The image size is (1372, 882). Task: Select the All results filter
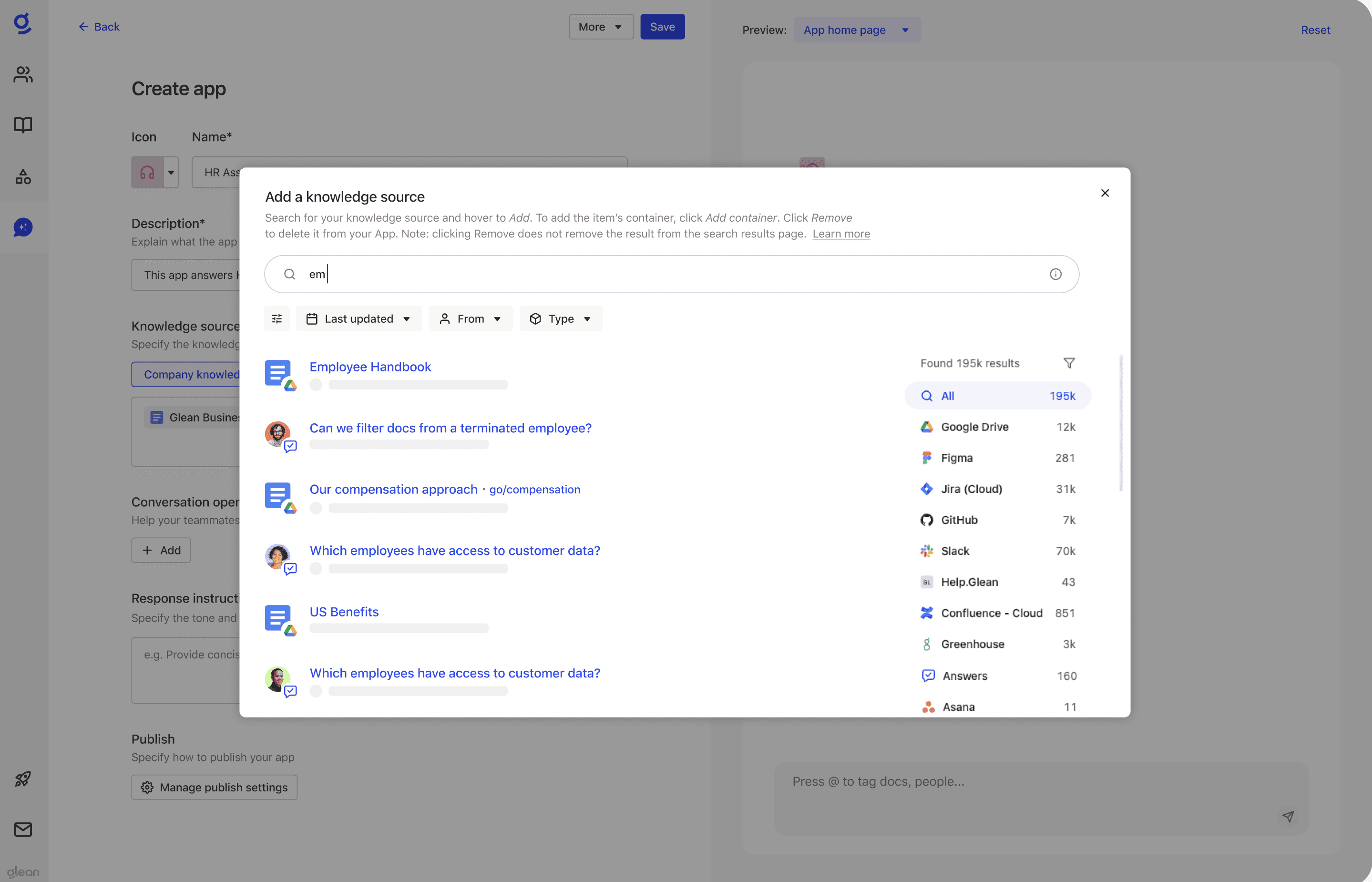(997, 396)
